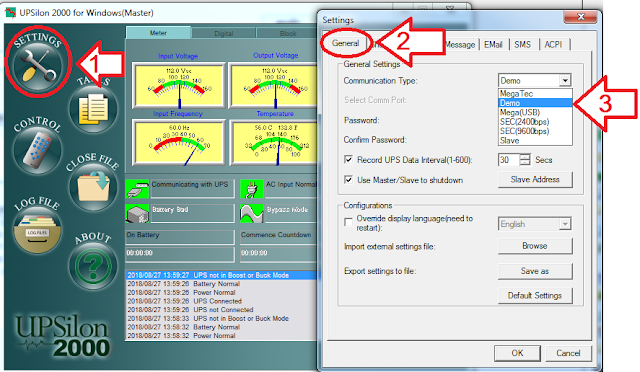
Task: Open the SMS settings tab
Action: tap(522, 45)
